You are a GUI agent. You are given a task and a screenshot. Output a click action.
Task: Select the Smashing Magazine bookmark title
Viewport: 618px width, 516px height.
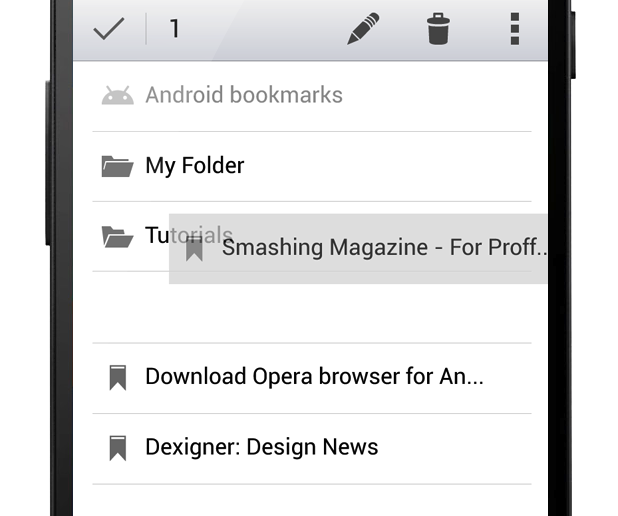coord(384,248)
